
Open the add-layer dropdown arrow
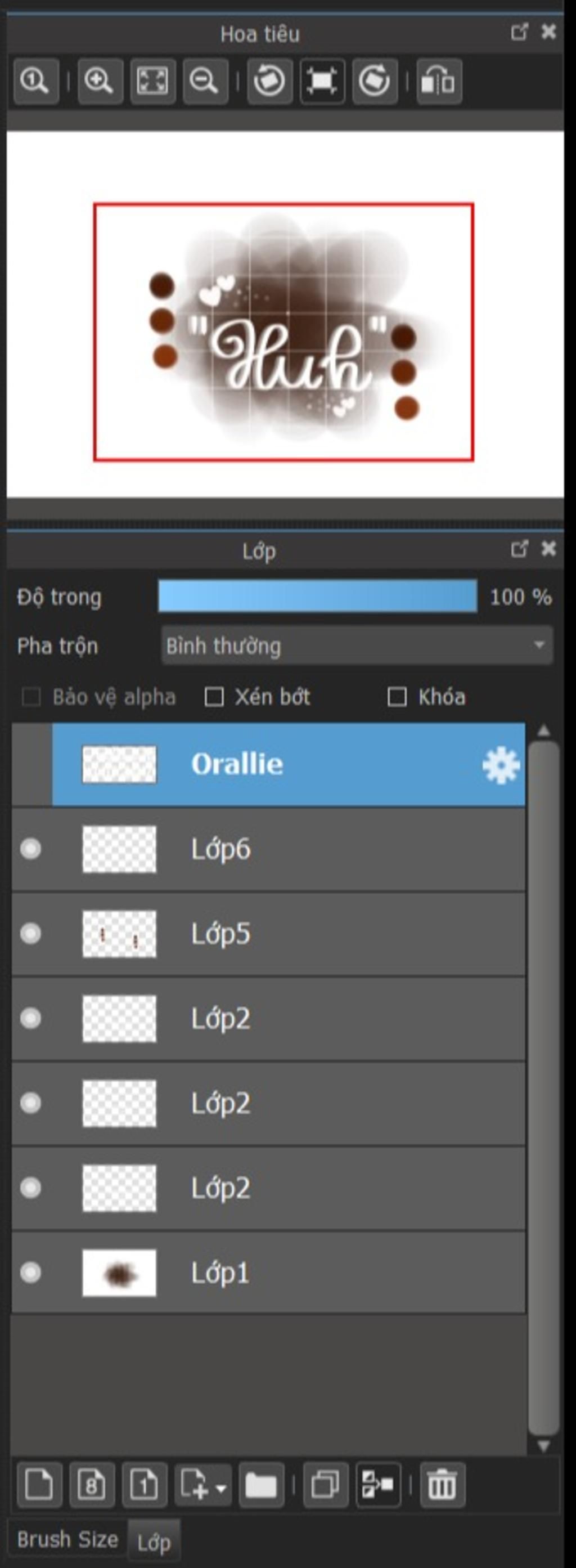pyautogui.click(x=221, y=1488)
